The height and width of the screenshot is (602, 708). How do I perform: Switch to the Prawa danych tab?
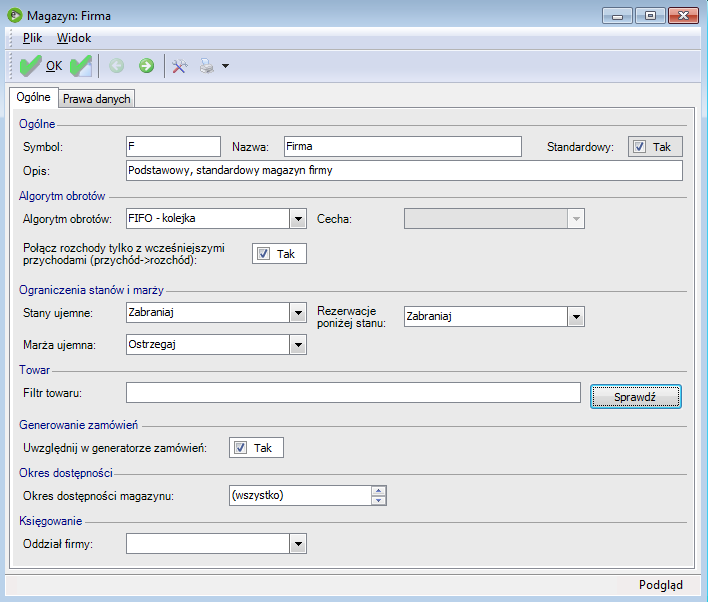tap(97, 99)
